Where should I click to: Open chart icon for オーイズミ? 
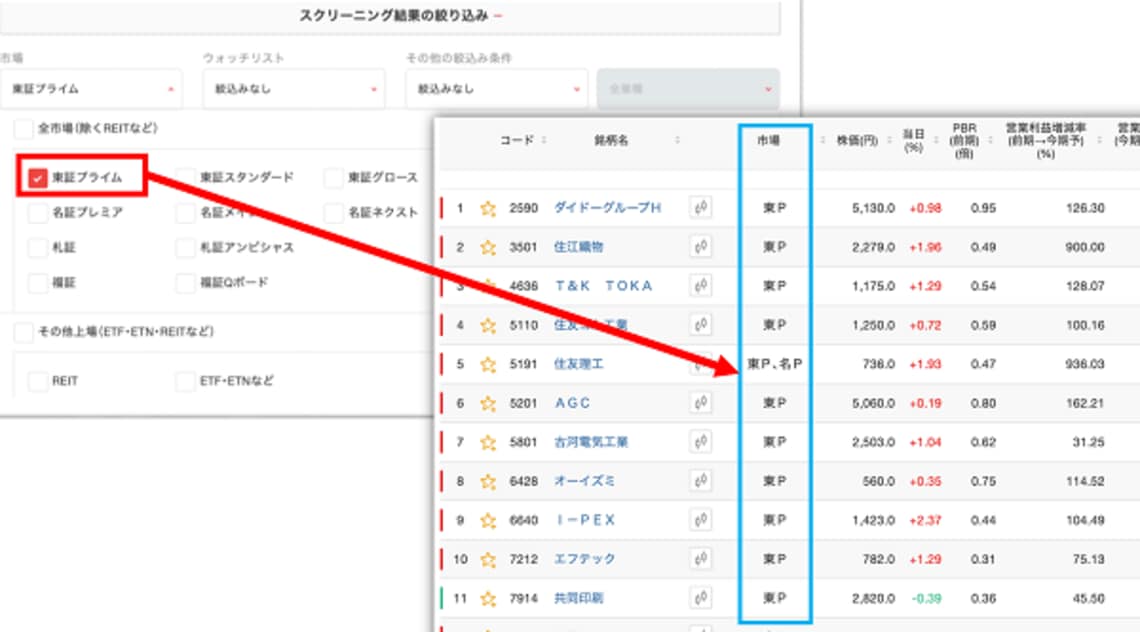click(x=701, y=481)
